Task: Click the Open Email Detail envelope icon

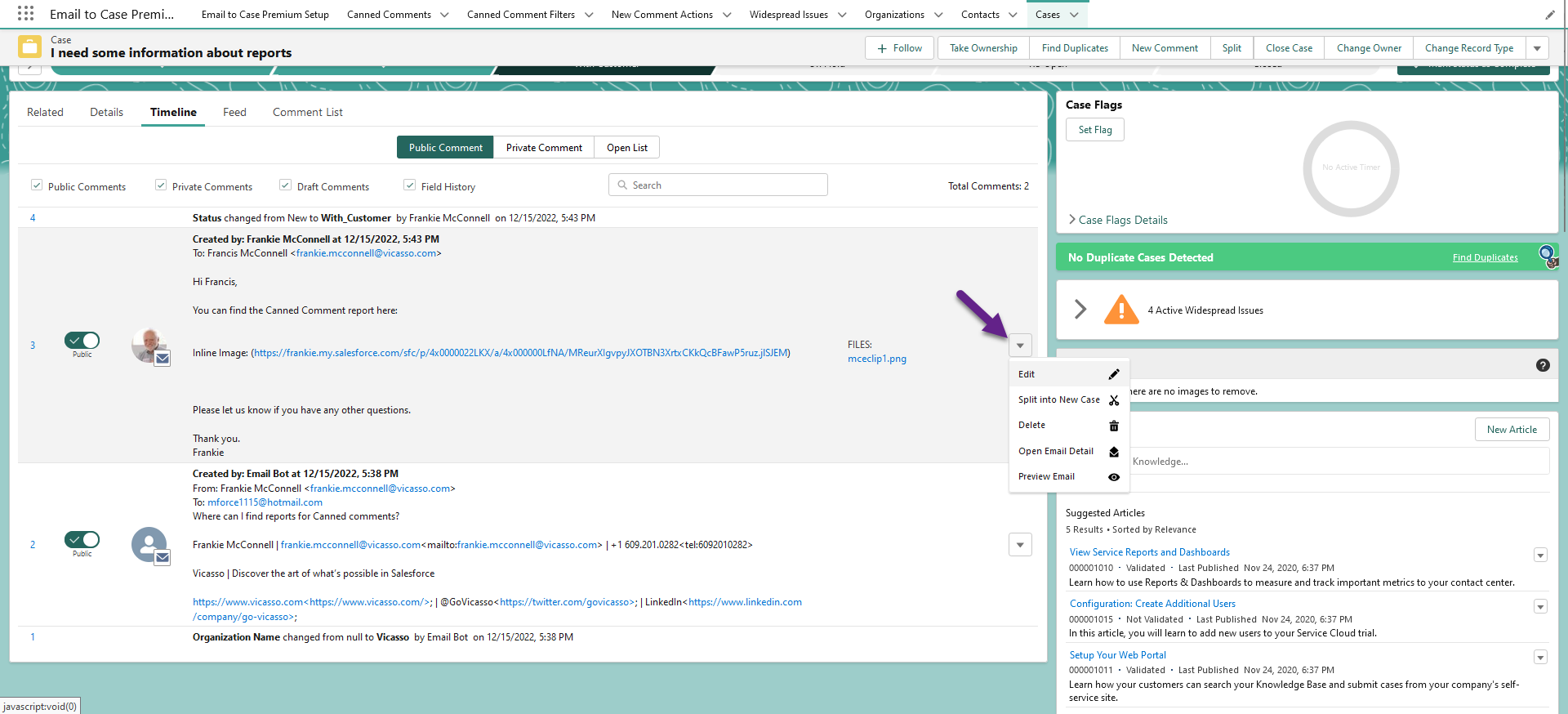Action: [x=1114, y=452]
